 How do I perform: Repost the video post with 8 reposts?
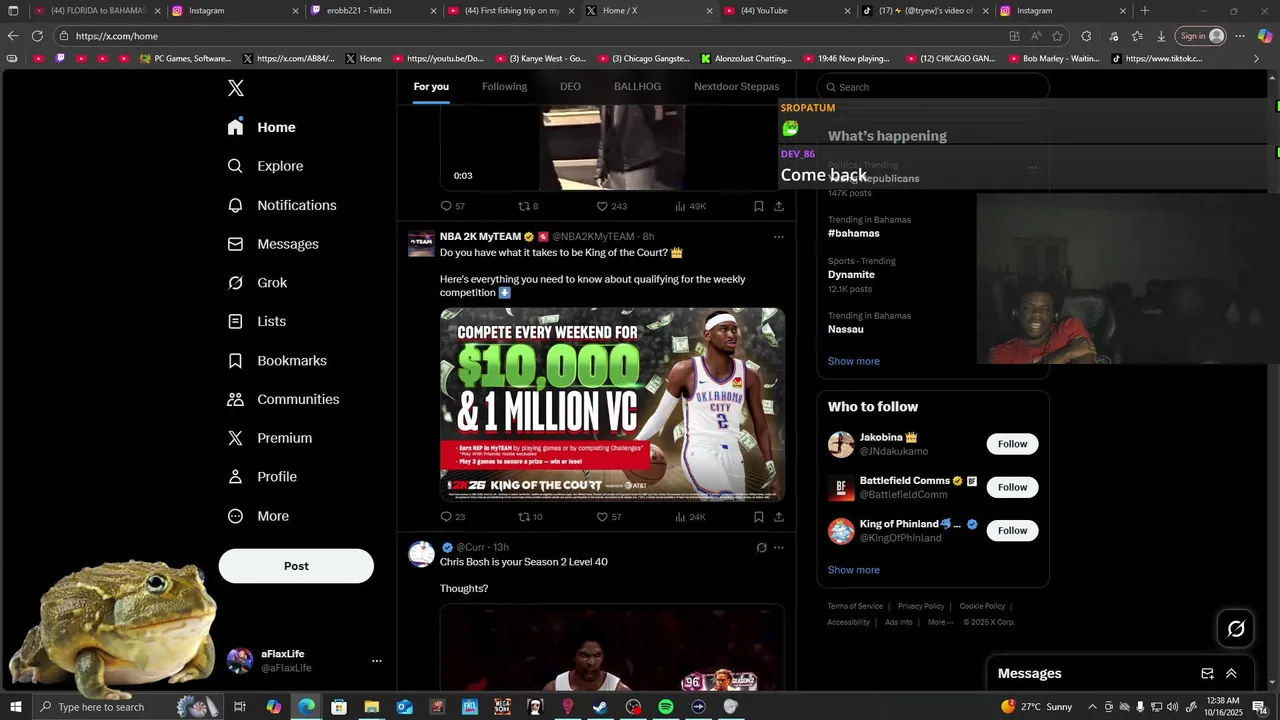coord(528,206)
